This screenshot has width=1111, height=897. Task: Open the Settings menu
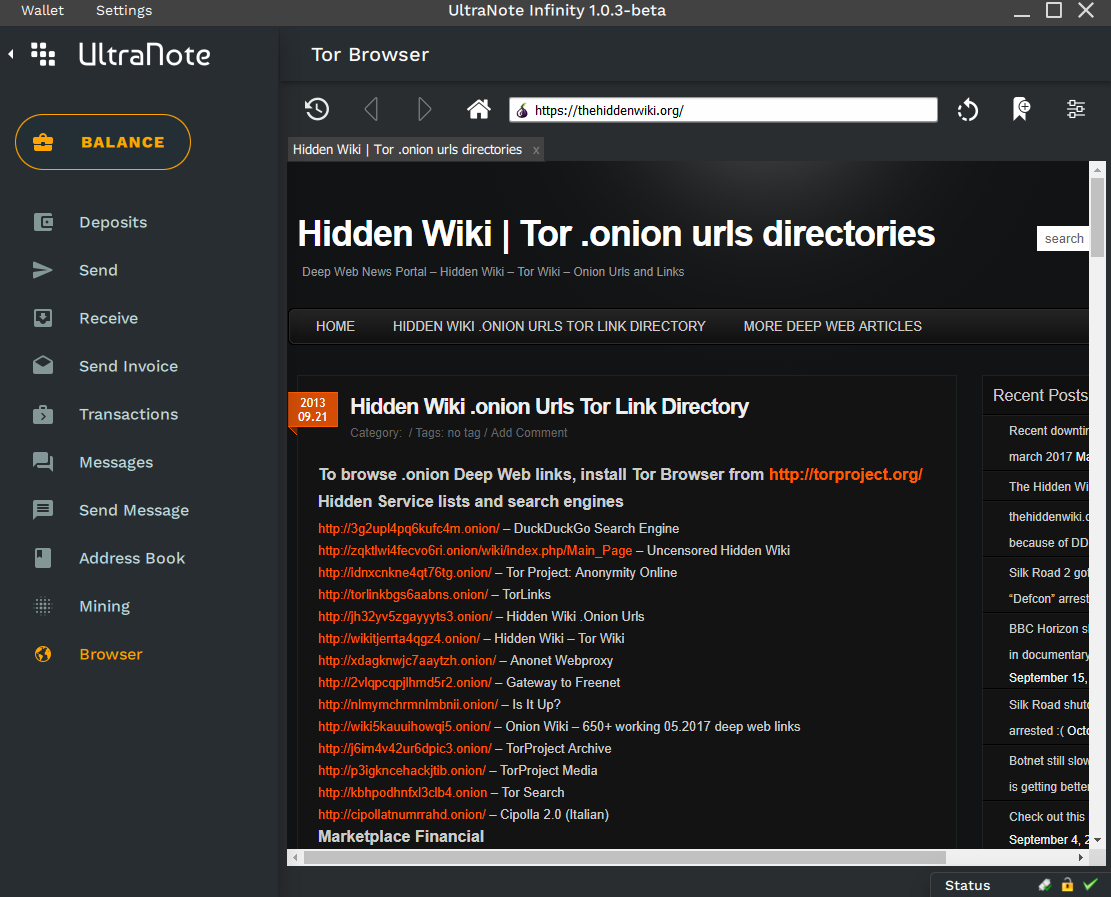tap(124, 11)
